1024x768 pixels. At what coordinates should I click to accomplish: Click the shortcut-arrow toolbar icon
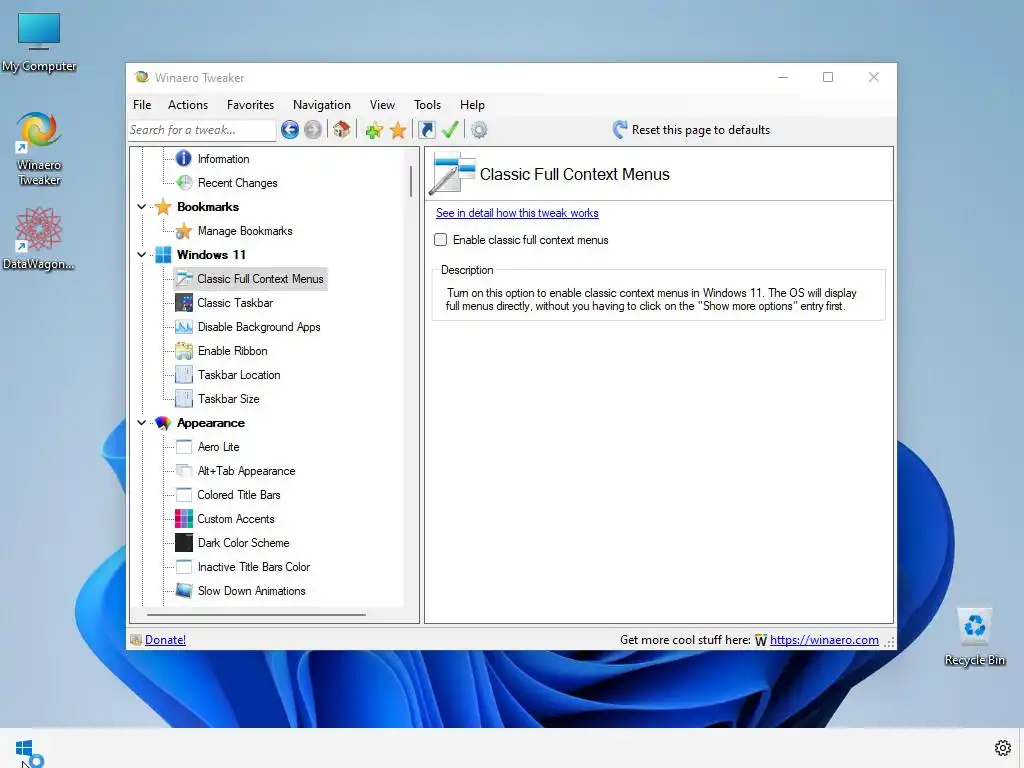(426, 130)
